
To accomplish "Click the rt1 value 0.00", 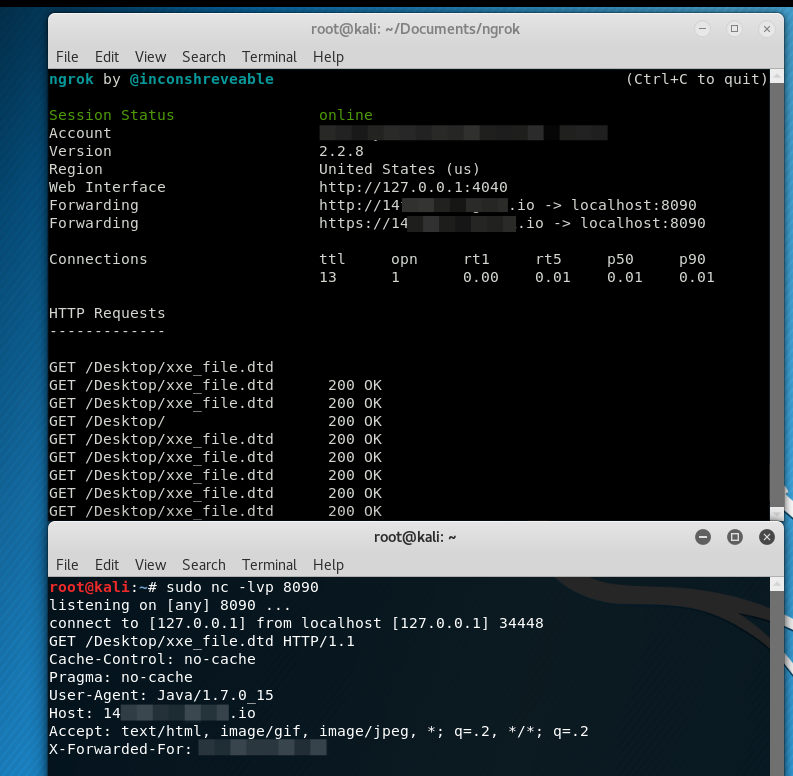I will click(480, 277).
